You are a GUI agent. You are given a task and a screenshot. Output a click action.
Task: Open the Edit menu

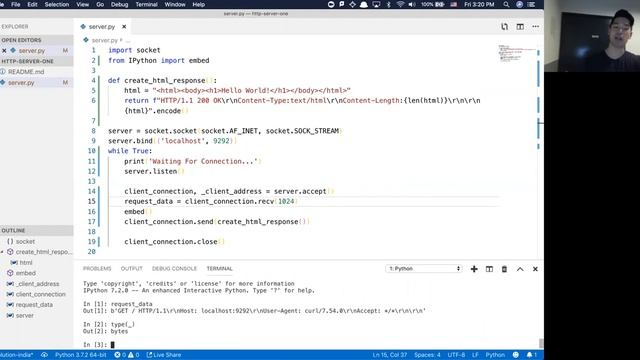32,4
